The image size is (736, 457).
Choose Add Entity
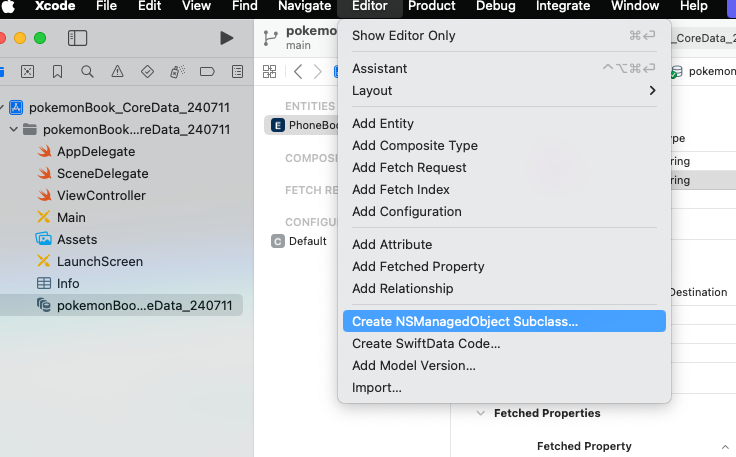pyautogui.click(x=504, y=123)
